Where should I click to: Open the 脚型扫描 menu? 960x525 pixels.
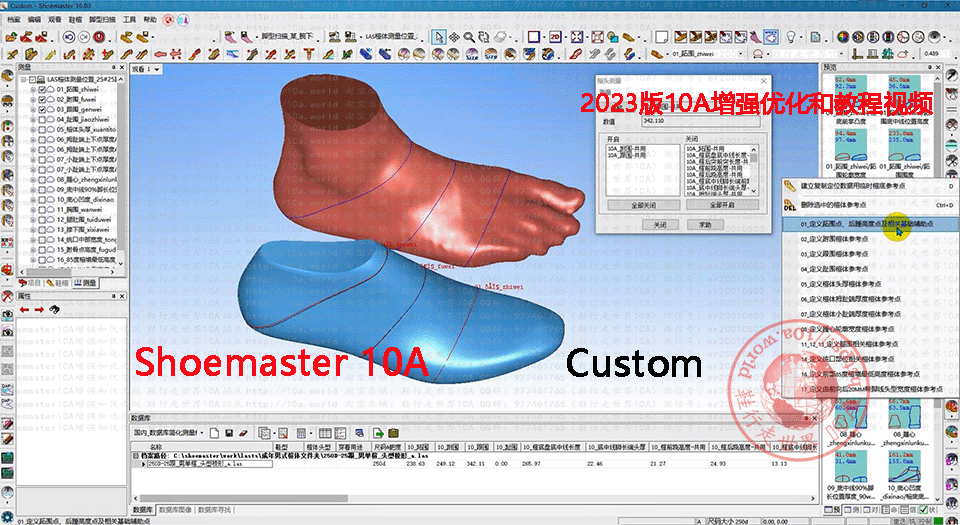102,20
